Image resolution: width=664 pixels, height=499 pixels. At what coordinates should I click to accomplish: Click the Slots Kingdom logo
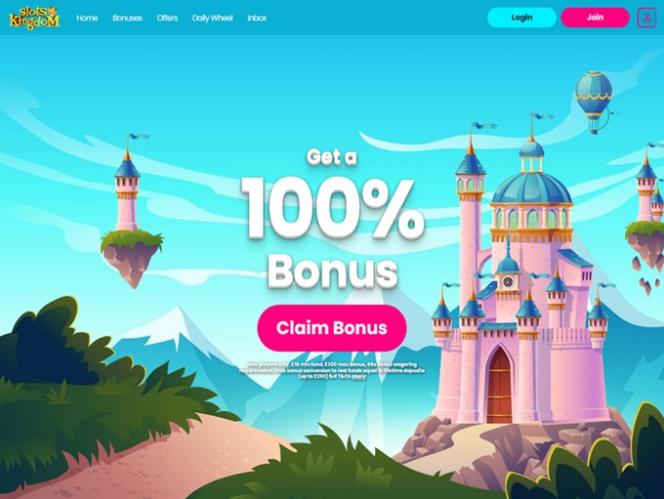coord(34,18)
